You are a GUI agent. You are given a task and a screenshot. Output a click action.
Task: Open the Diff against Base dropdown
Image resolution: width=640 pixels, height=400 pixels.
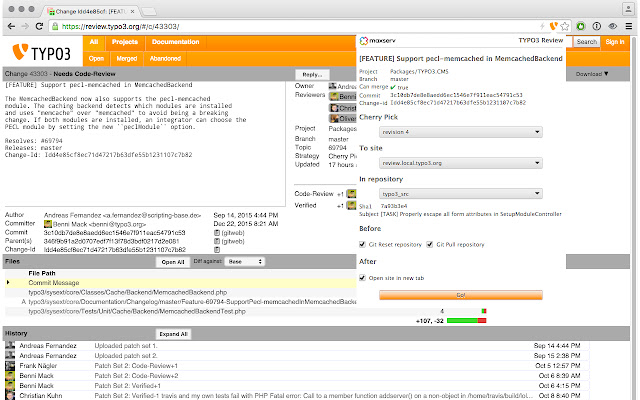[244, 262]
